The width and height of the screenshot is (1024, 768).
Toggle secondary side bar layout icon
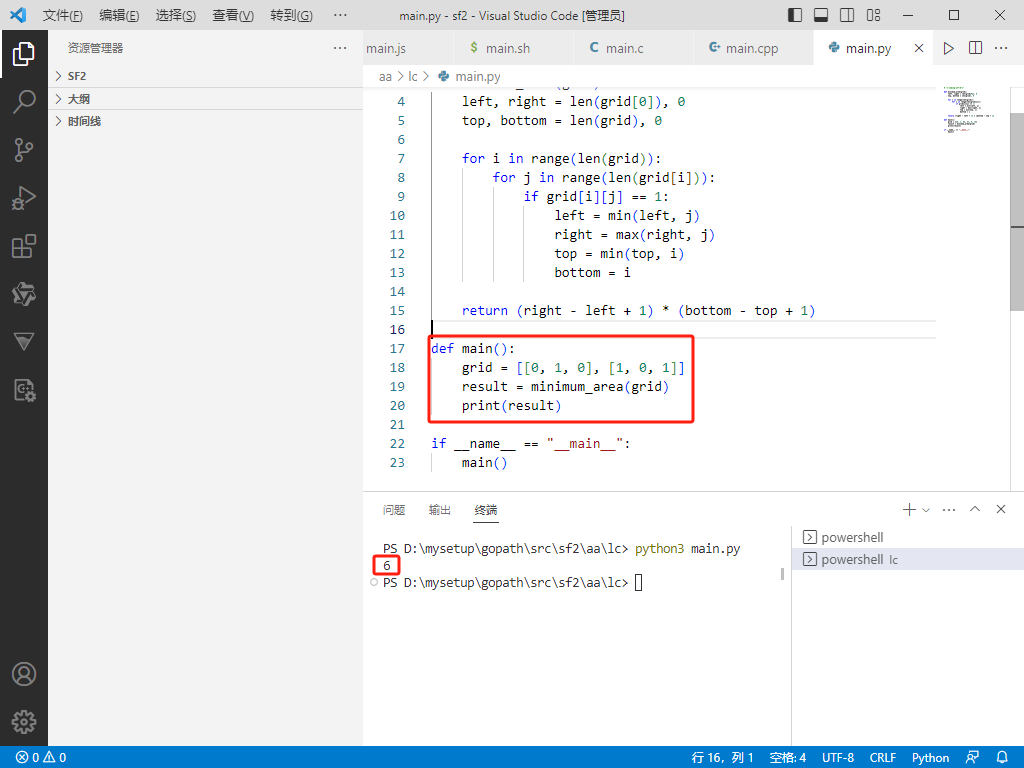[x=847, y=15]
